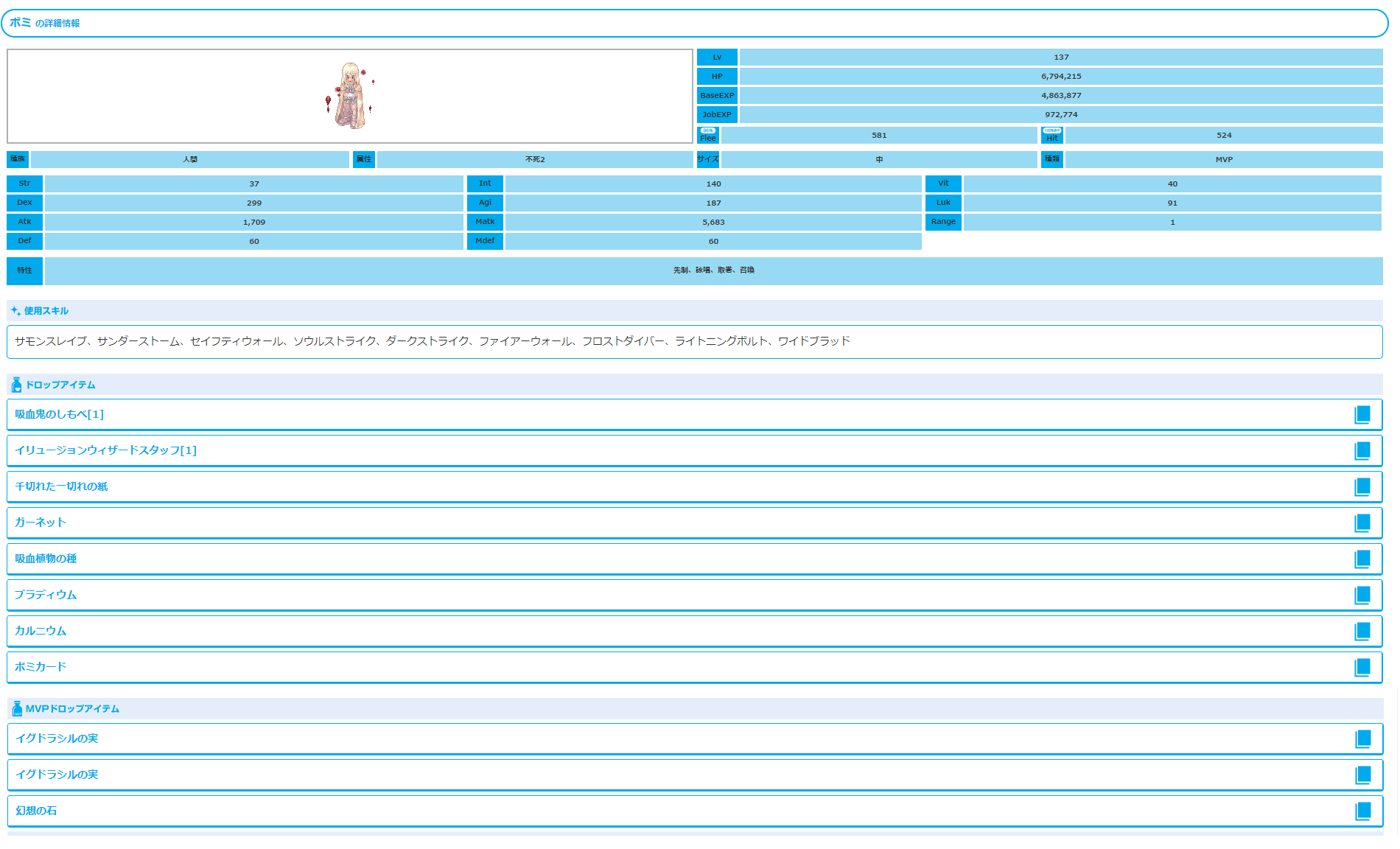Image resolution: width=1400 pixels, height=849 pixels.
Task: Click the ドロップアイテム potion icon header
Action: point(16,385)
